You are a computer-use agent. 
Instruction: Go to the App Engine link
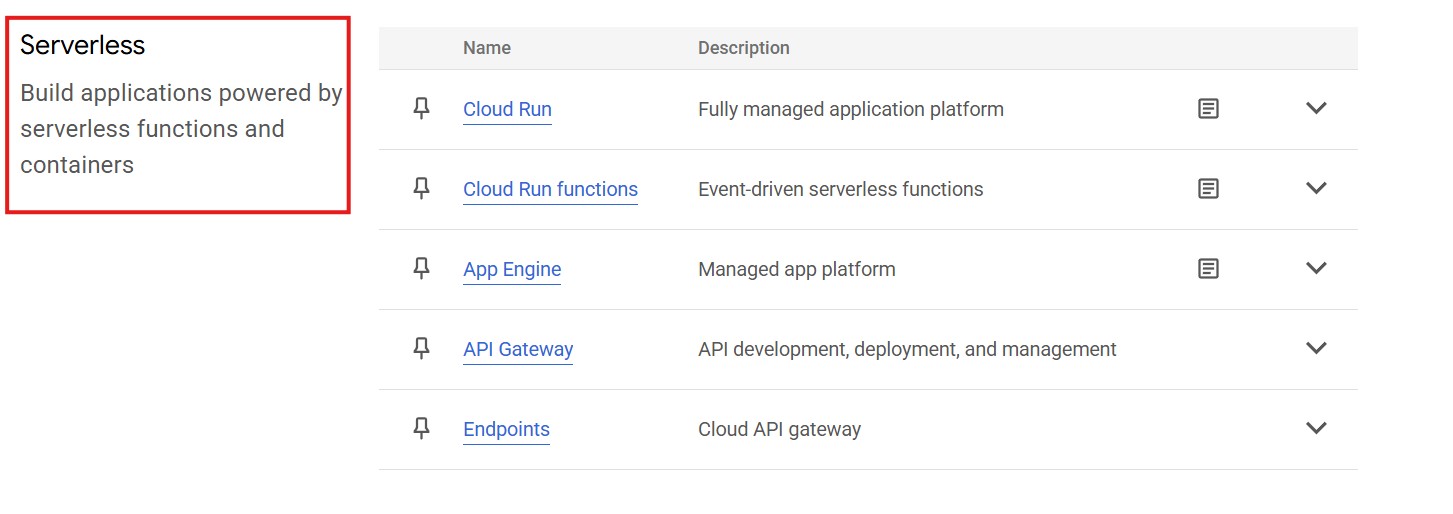(512, 269)
